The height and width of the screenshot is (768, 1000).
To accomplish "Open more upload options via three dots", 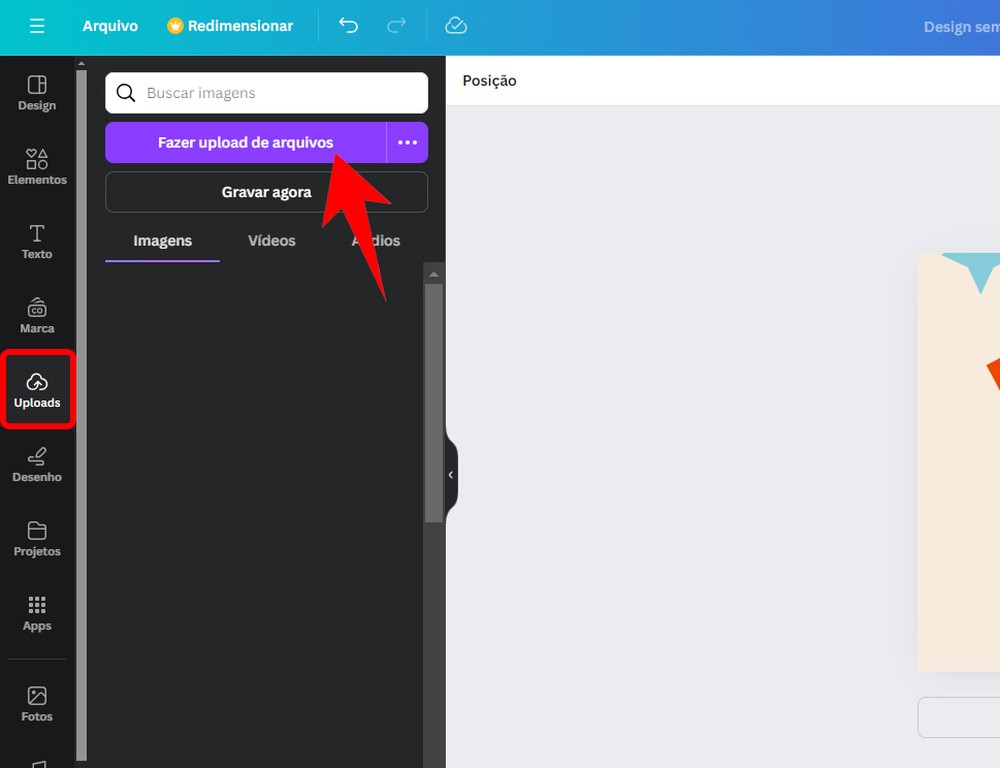I will [x=407, y=142].
